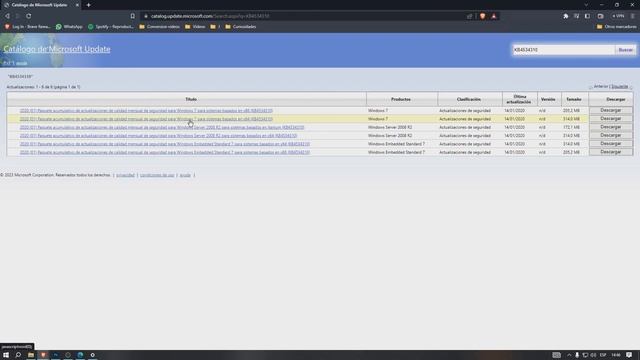Open a new tab with the plus button

point(89,5)
